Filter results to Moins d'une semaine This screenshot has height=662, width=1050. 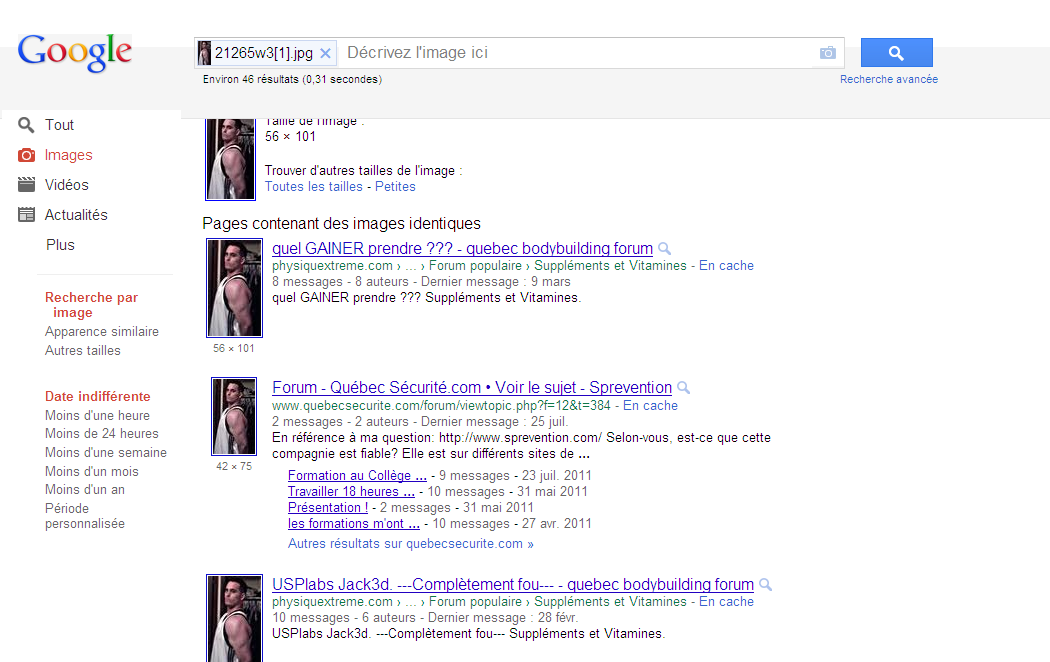106,452
